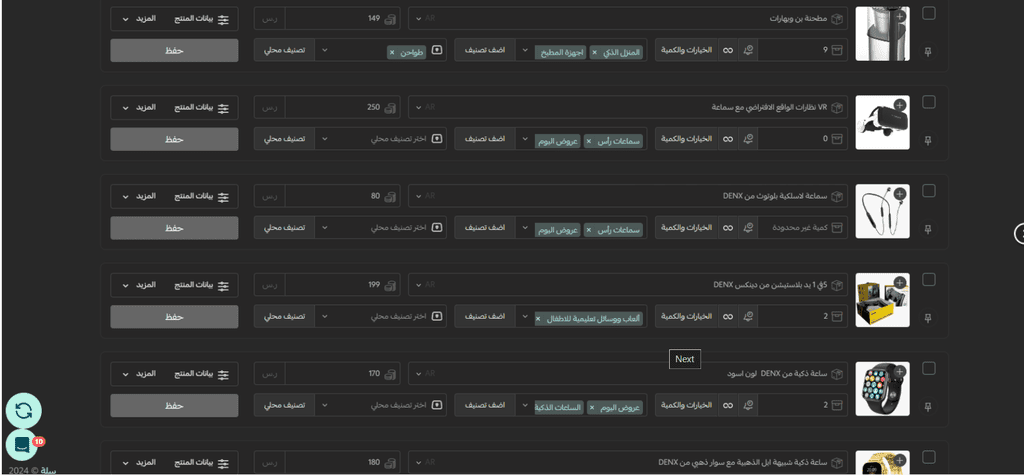1024x475 pixels.
Task: Remove the طواحن local category tag
Action: click(392, 52)
